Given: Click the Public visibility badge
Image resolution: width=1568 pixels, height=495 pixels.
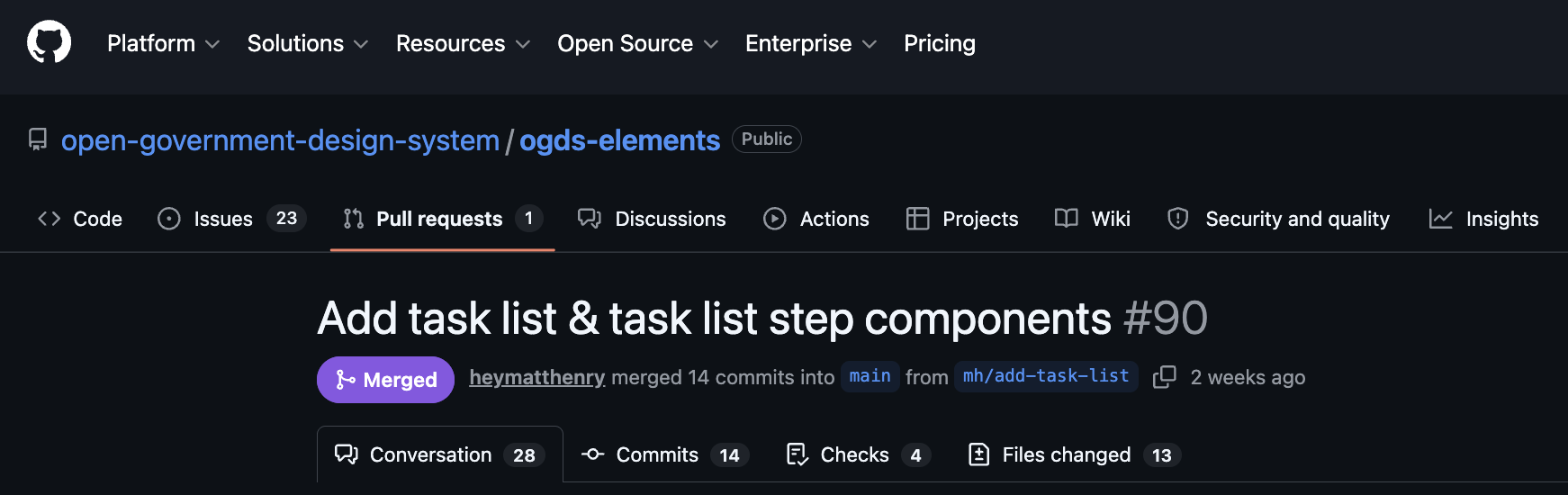Looking at the screenshot, I should point(767,139).
